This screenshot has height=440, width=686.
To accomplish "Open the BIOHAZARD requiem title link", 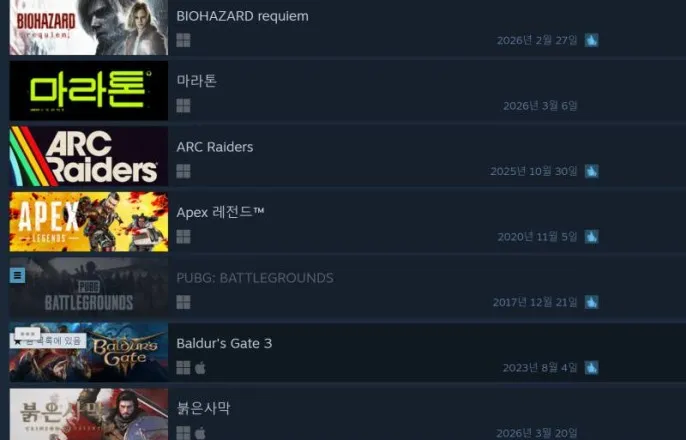I will coord(242,16).
